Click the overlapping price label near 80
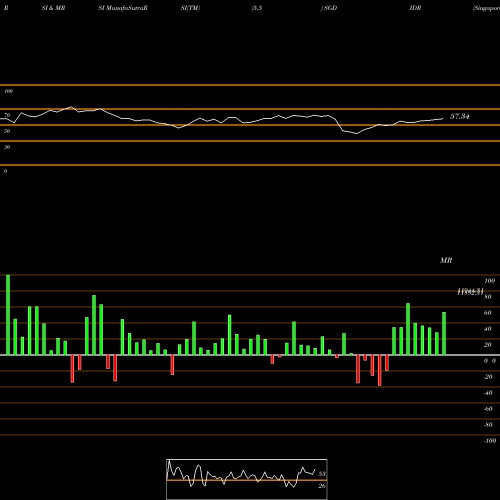This screenshot has height=500, width=500. coord(470,292)
